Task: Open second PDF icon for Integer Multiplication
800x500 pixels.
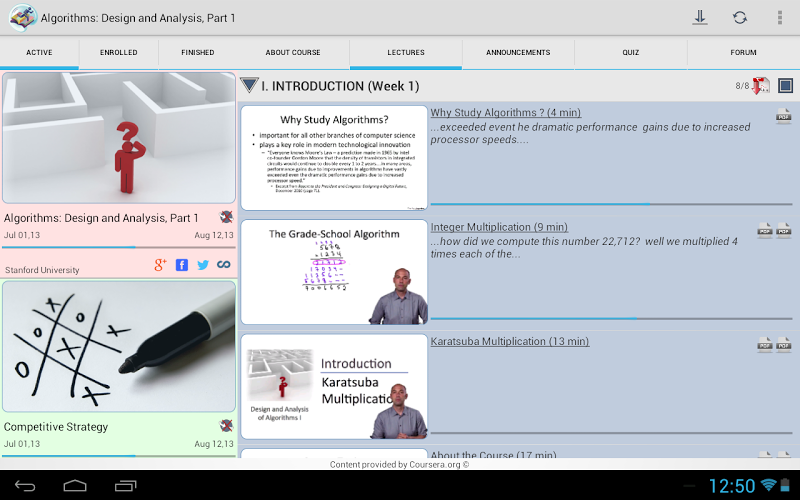Action: pos(783,231)
